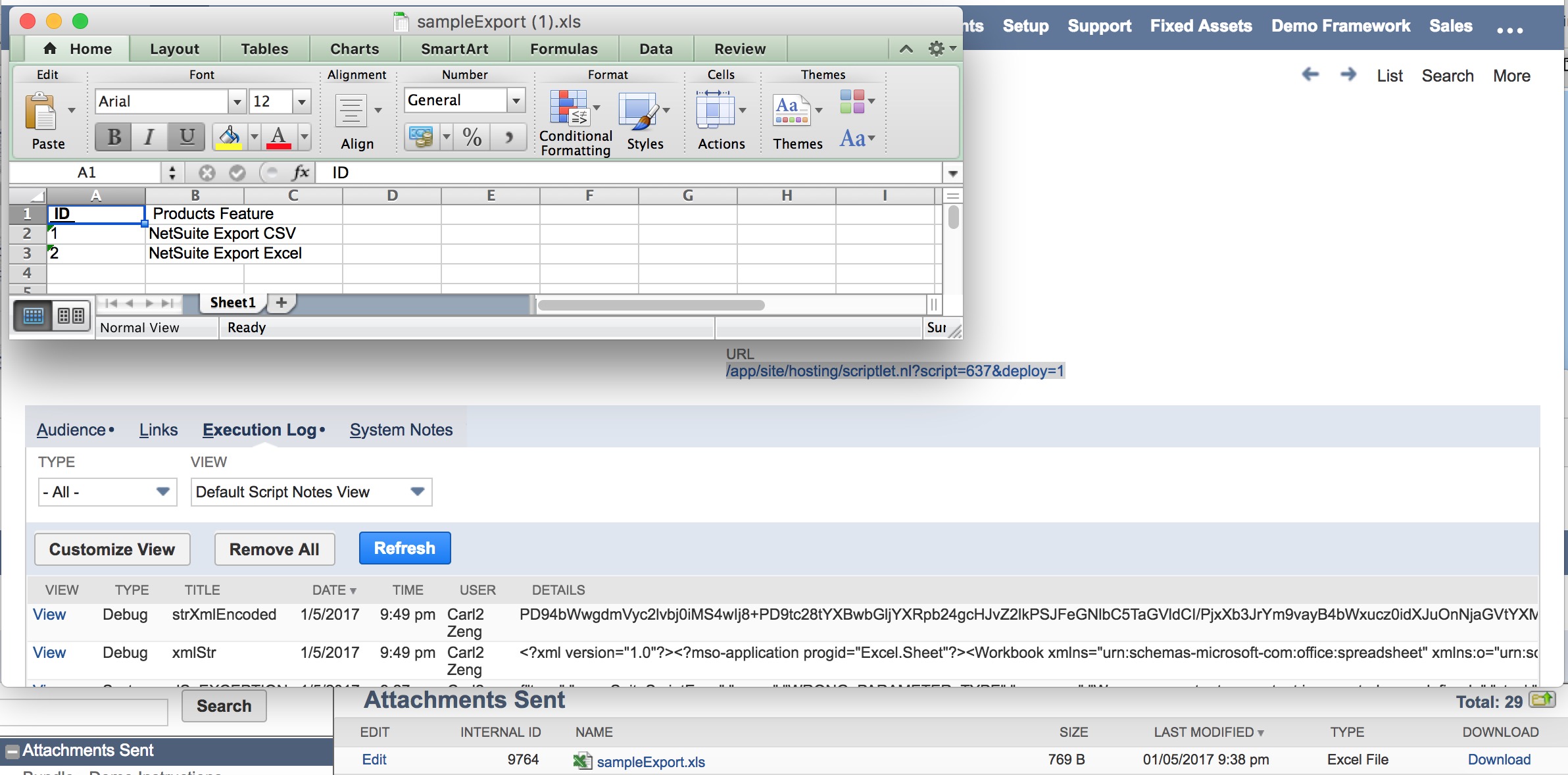Add a new sheet with plus button
Screen dimensions: 1568x775
282,303
